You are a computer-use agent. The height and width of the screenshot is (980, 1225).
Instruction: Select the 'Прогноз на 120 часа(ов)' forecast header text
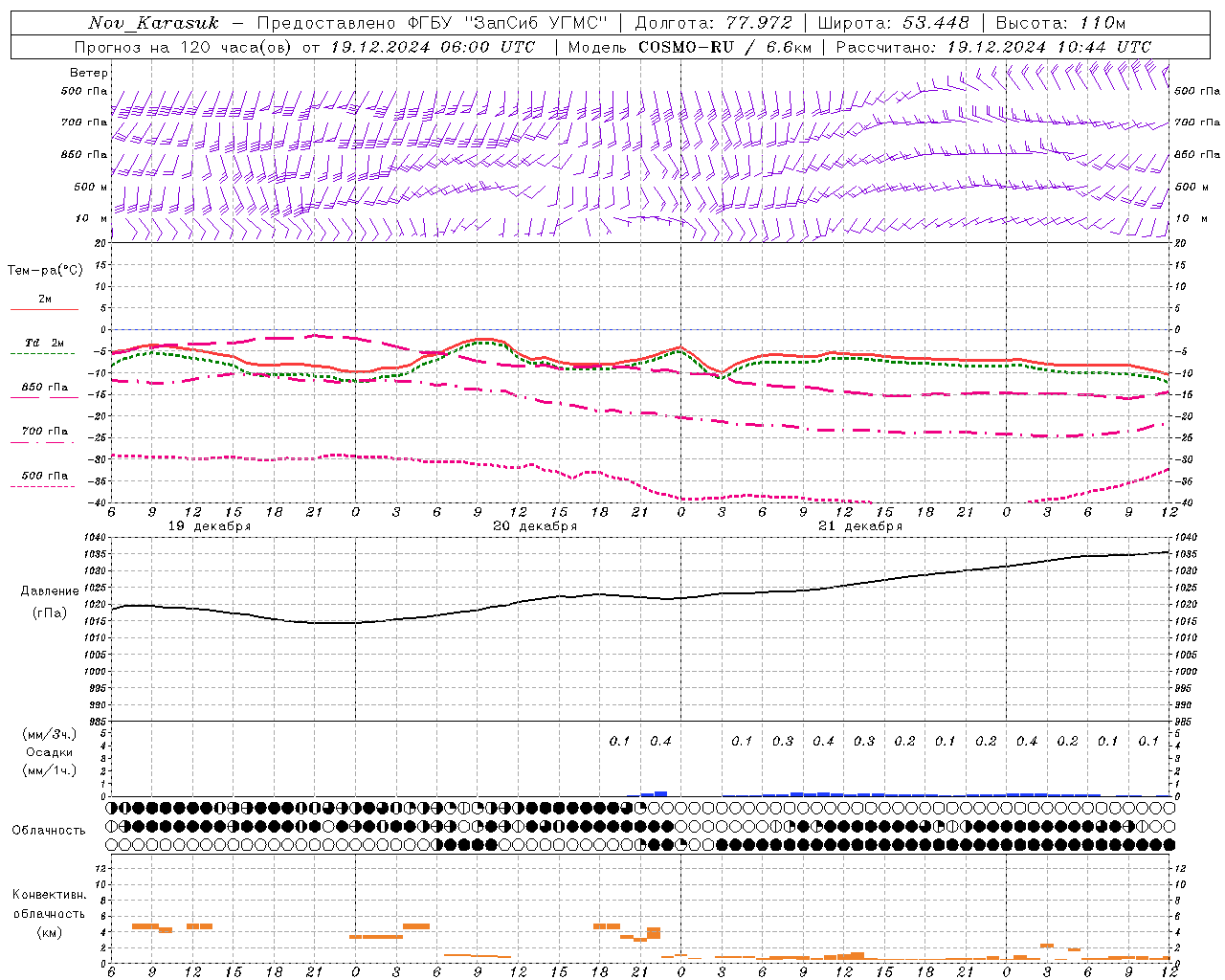coord(184,47)
